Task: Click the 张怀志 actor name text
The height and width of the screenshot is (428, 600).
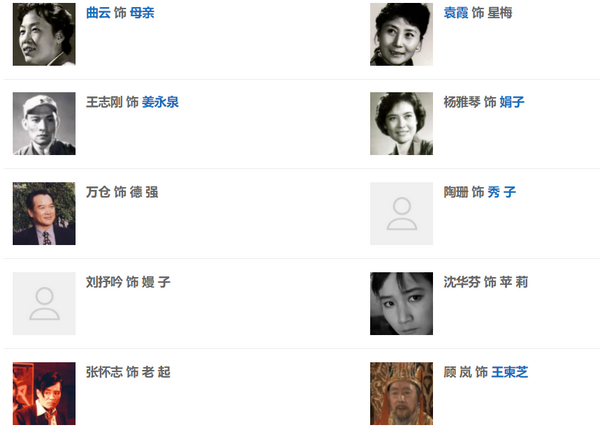Action: coord(104,372)
